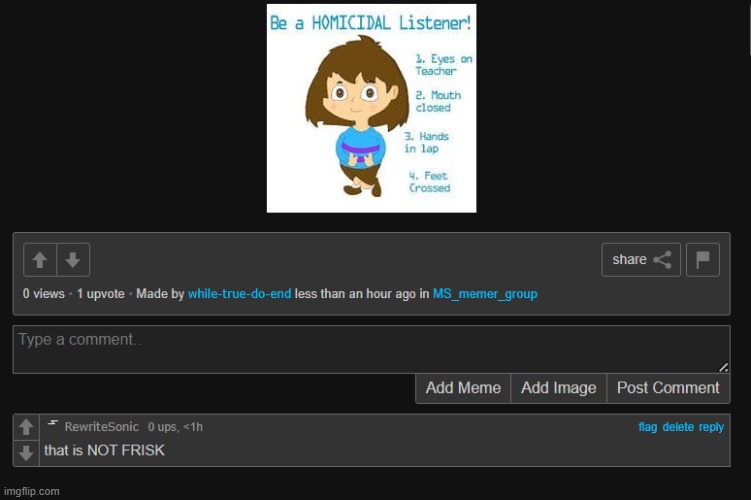Click the '0 ups, <1h' comment stats

click(175, 427)
